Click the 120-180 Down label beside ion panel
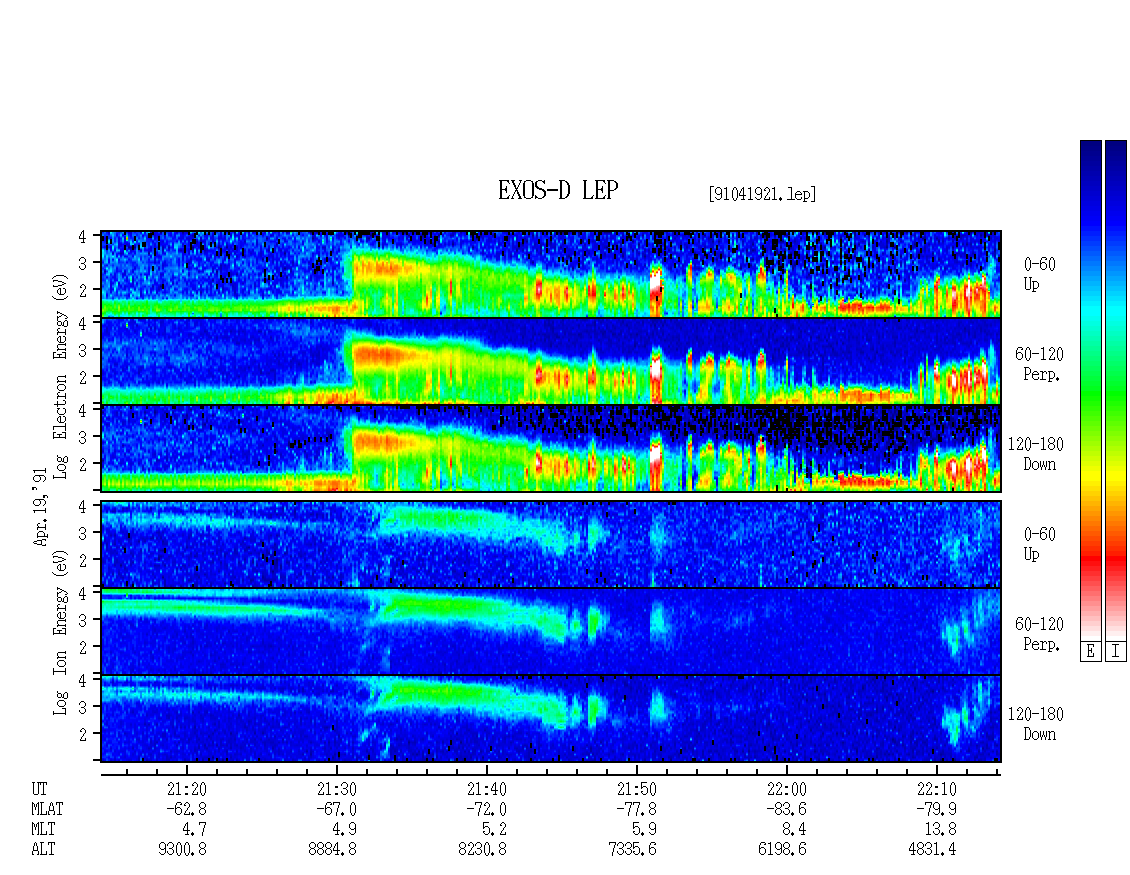Viewport: 1130px width, 875px height. pyautogui.click(x=1036, y=724)
